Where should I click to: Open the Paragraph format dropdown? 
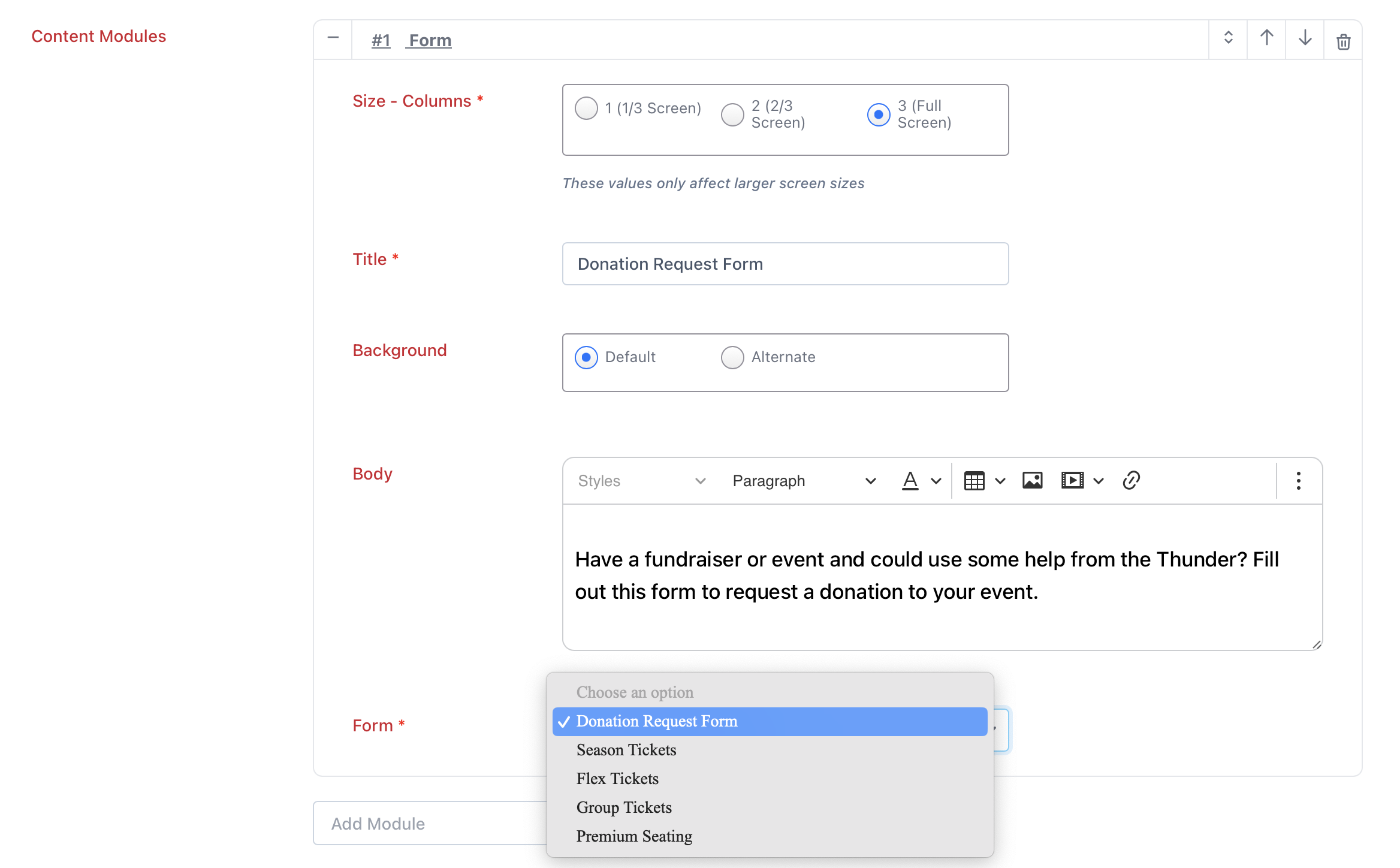[x=804, y=481]
